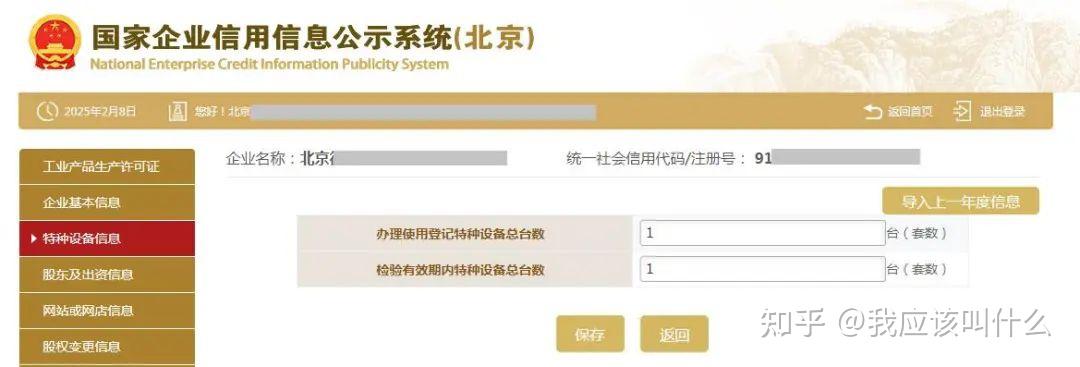Click the 保存 button
The width and height of the screenshot is (1080, 367).
[x=590, y=334]
